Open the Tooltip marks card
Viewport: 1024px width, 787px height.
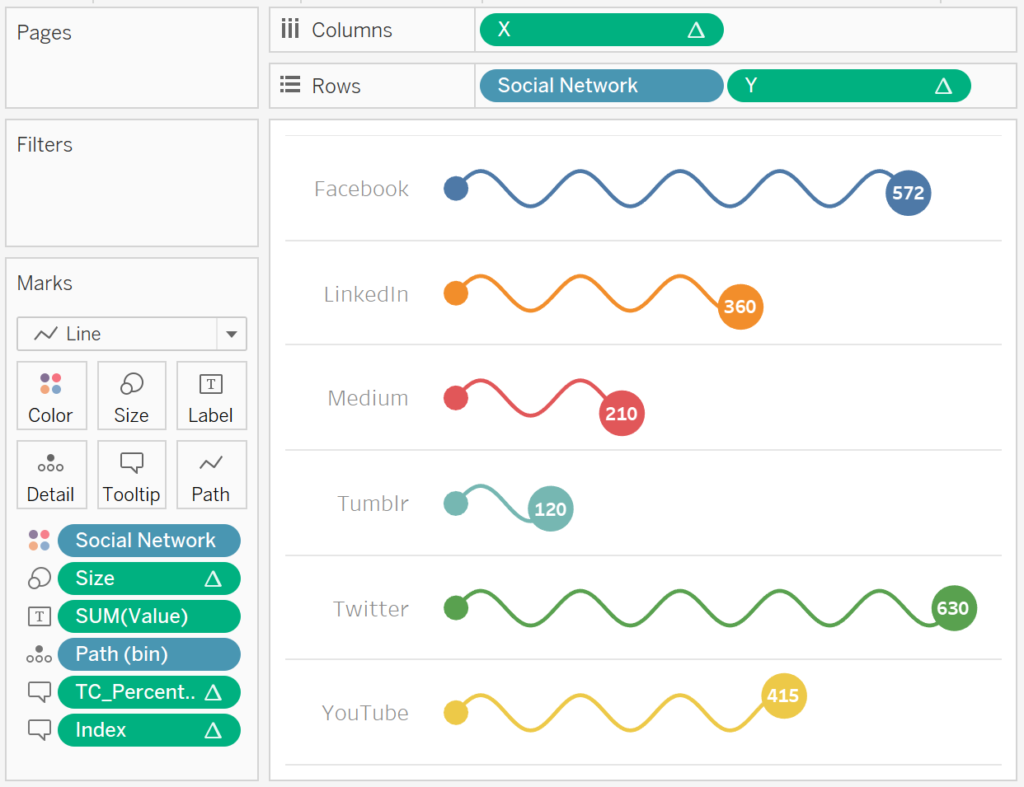coord(131,475)
